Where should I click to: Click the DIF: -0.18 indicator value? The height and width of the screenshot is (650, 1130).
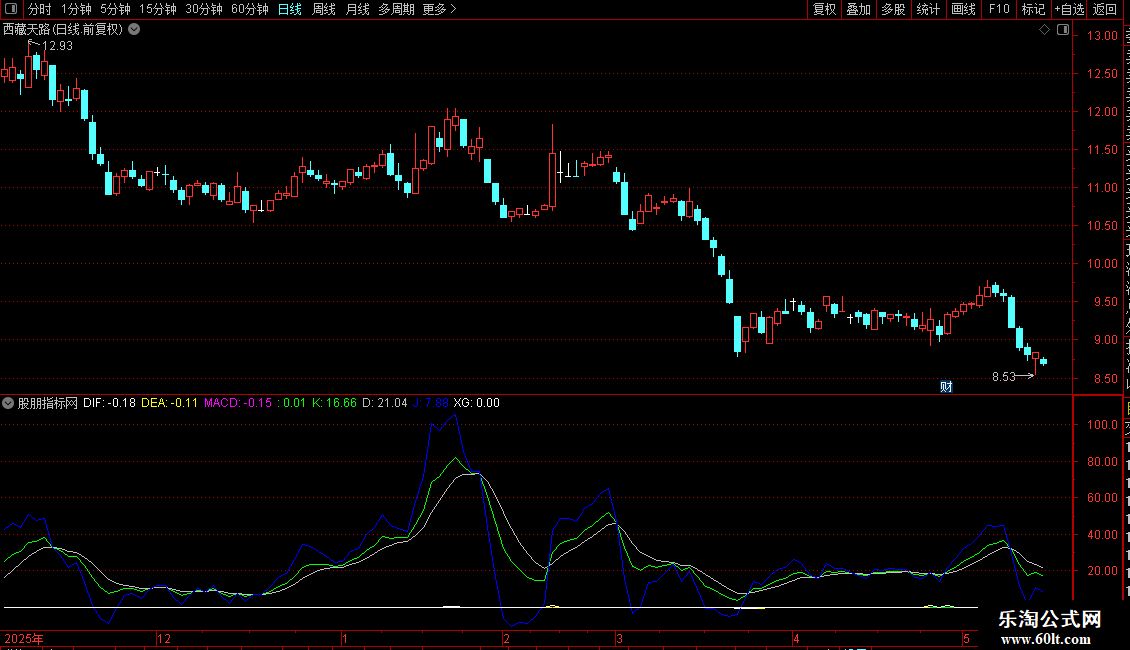tap(109, 403)
